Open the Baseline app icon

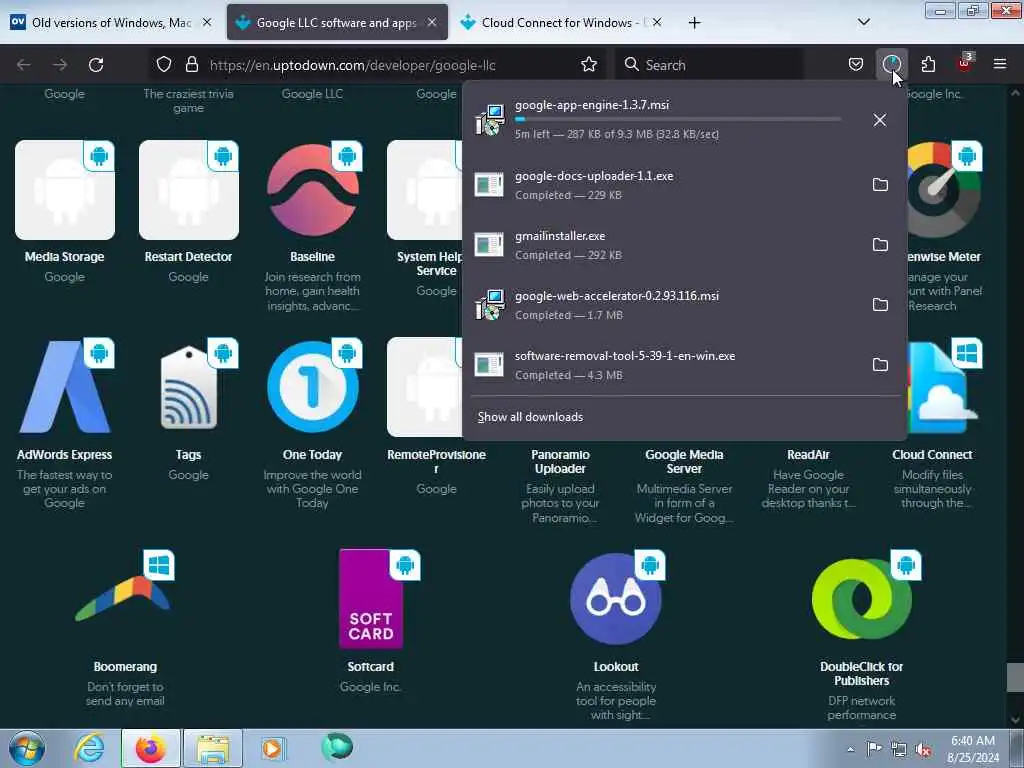click(313, 189)
